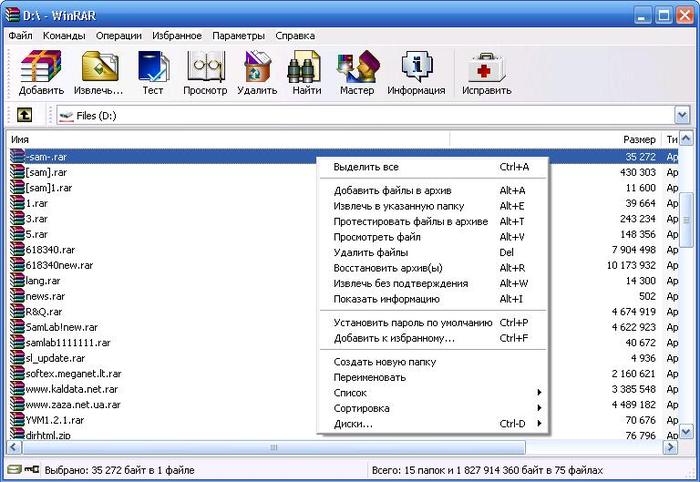Choose Установить пароль по умолчанию

tap(432, 323)
